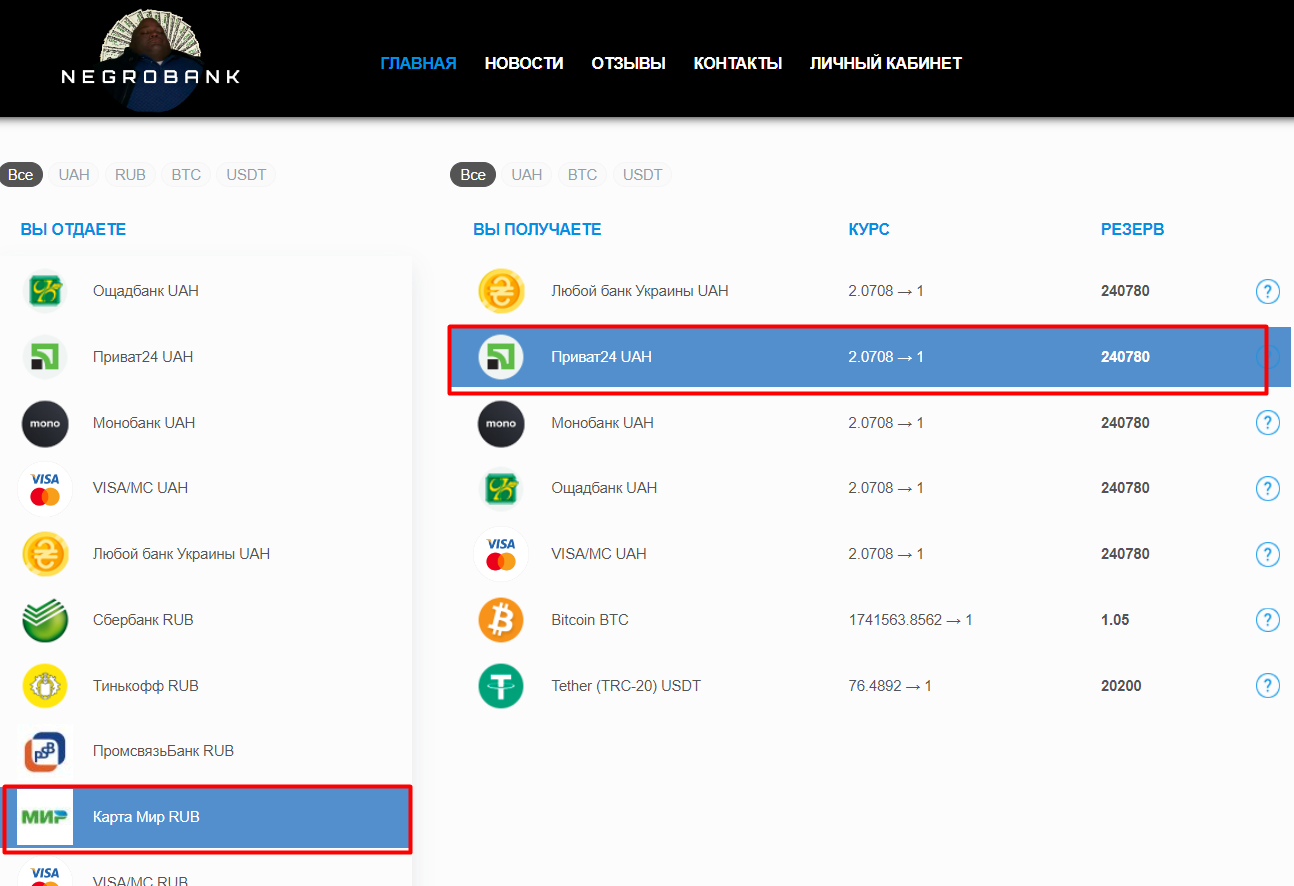Click the Тинькофф RUB crest icon

click(x=45, y=686)
